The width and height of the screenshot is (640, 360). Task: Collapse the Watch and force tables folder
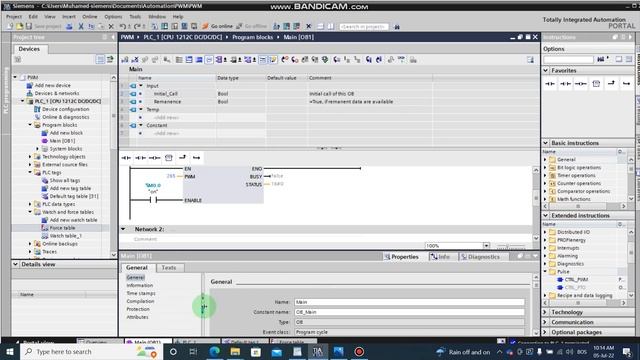pyautogui.click(x=30, y=212)
